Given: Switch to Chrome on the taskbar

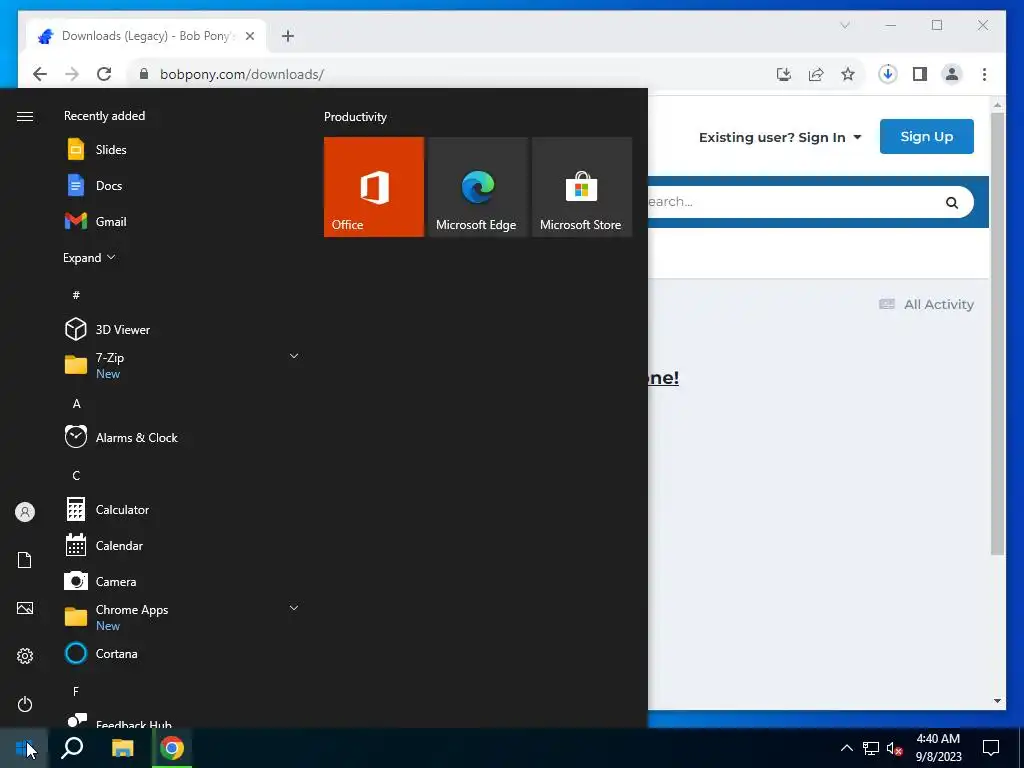Looking at the screenshot, I should pyautogui.click(x=172, y=748).
